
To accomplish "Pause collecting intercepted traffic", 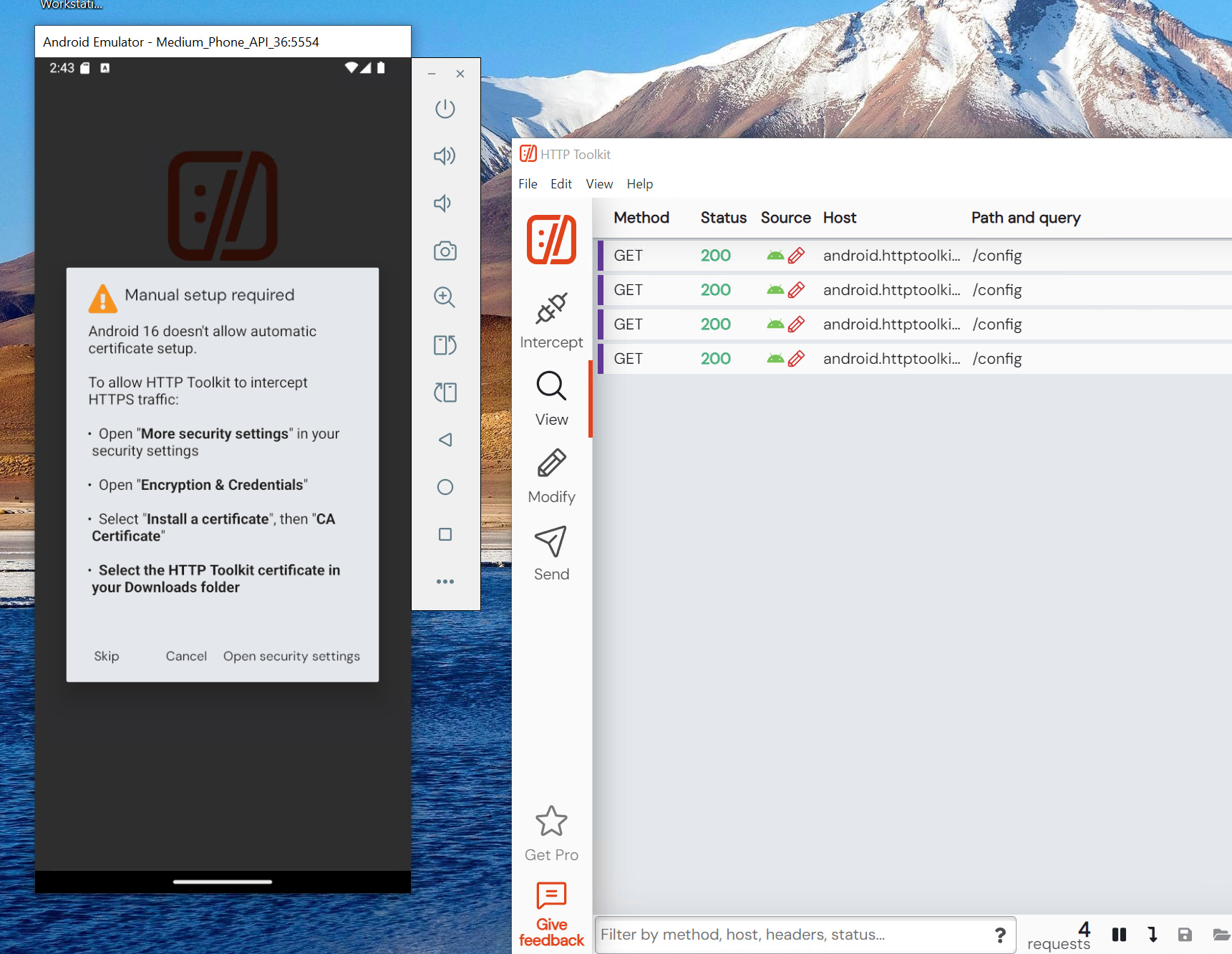I will point(1119,935).
